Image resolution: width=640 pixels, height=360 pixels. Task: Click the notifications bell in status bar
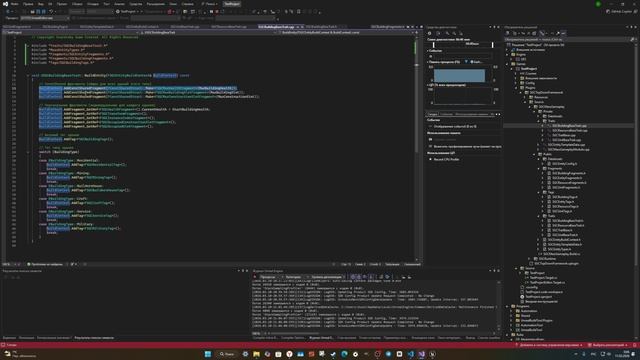coord(635,345)
